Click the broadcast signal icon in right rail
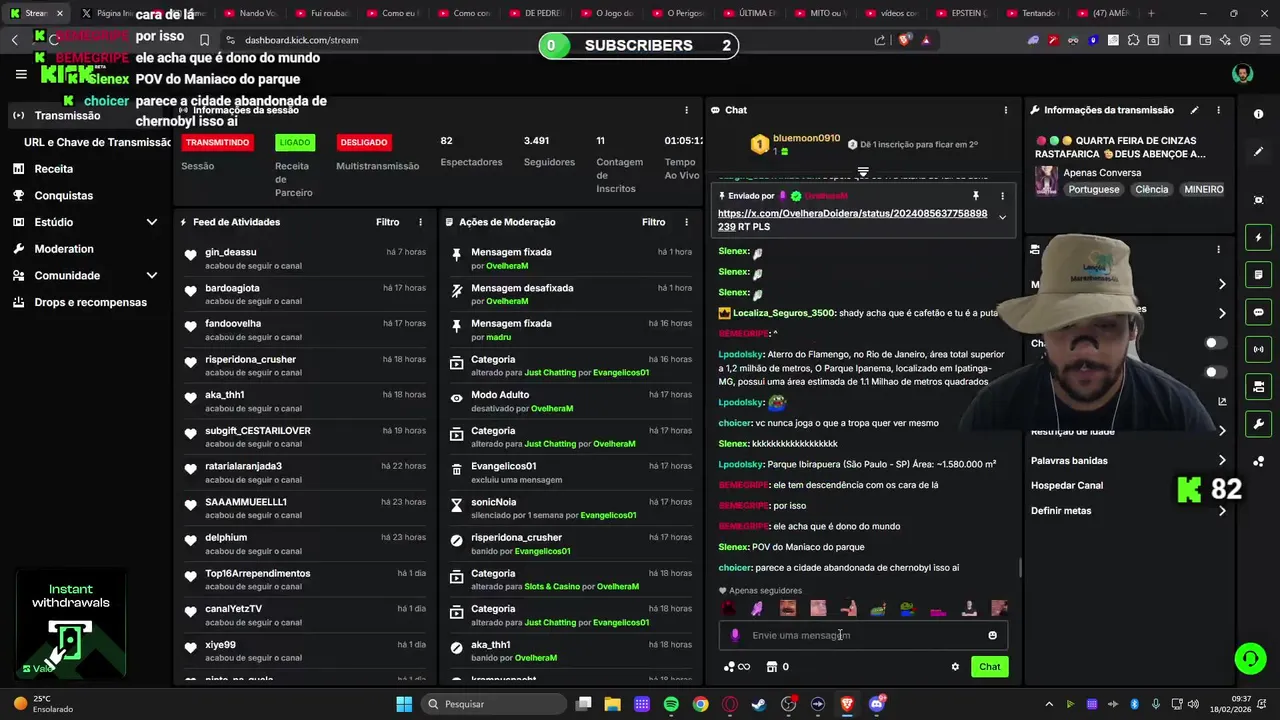 click(x=1258, y=349)
